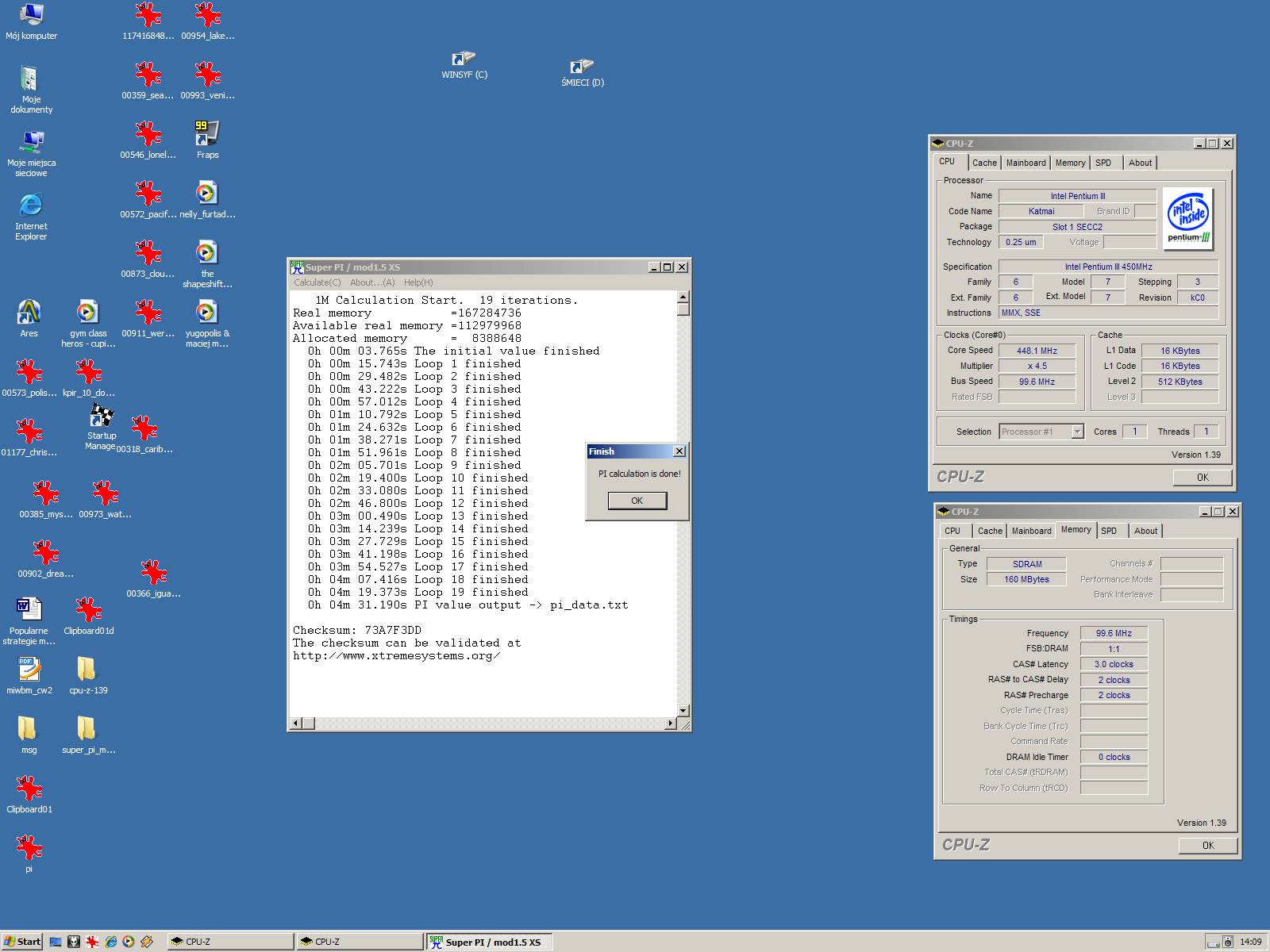Select the msg folder on desktop
The width and height of the screenshot is (1270, 952).
pyautogui.click(x=29, y=734)
